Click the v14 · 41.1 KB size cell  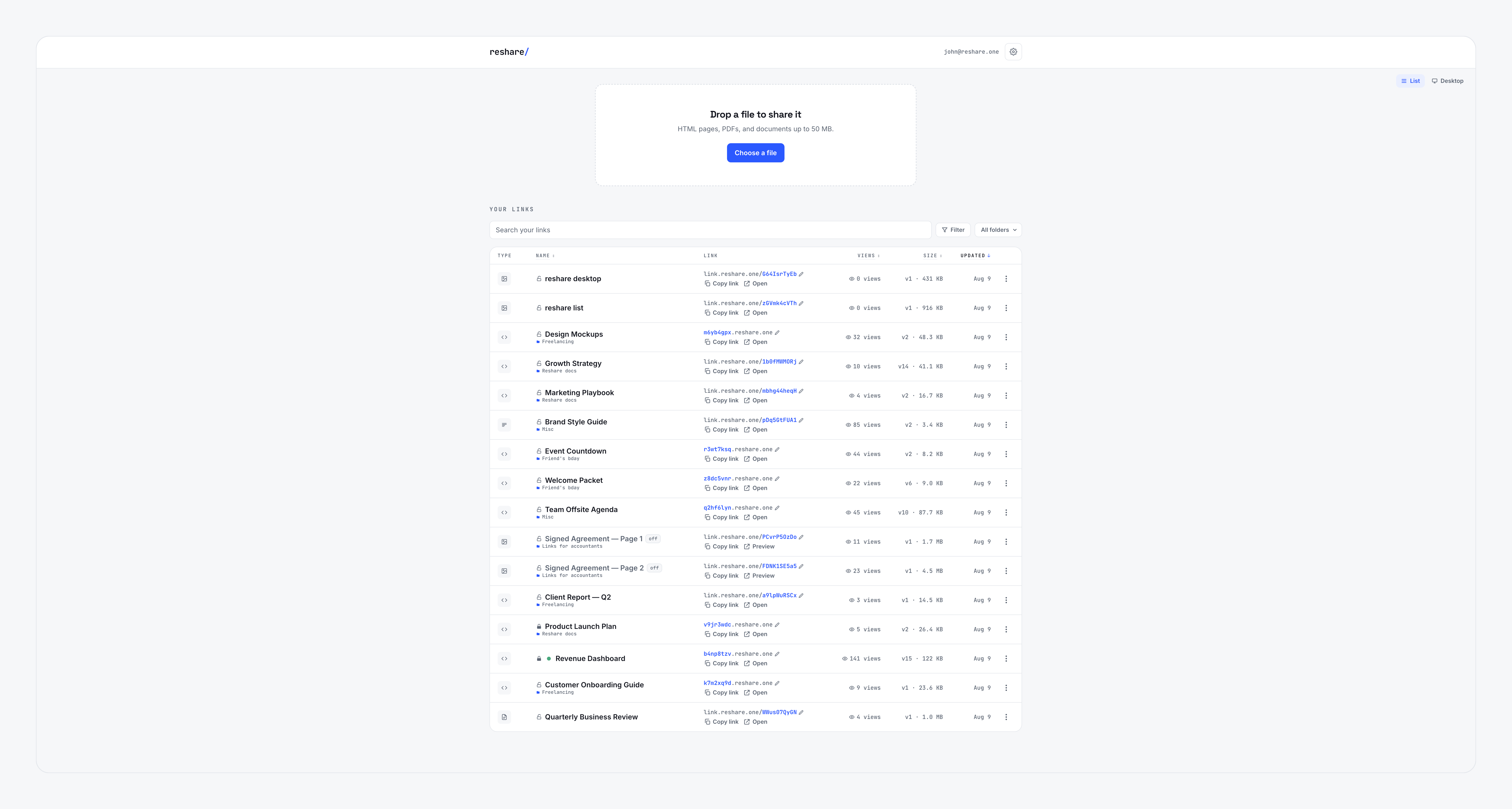920,366
